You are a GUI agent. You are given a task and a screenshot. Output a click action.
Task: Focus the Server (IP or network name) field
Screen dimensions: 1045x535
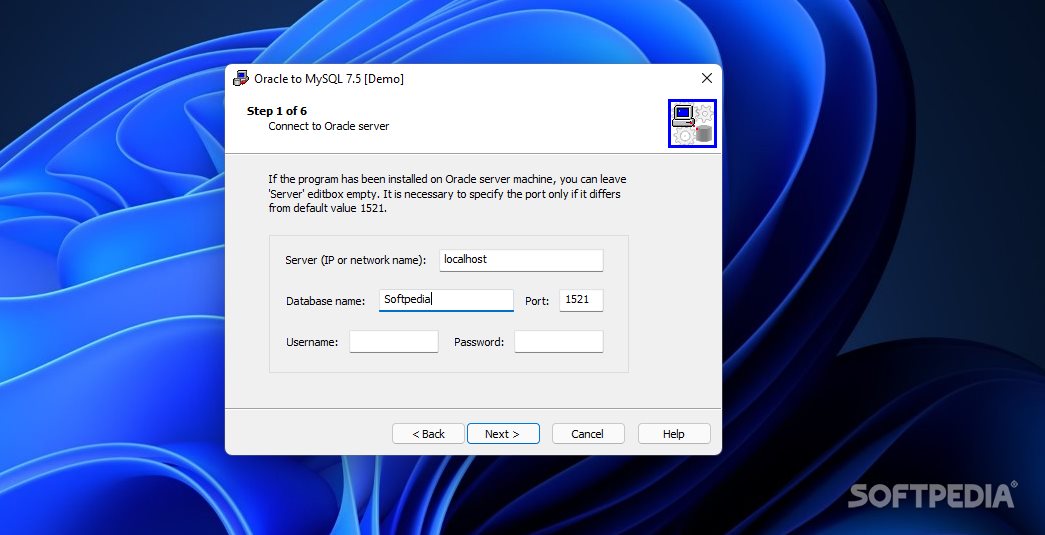click(521, 260)
